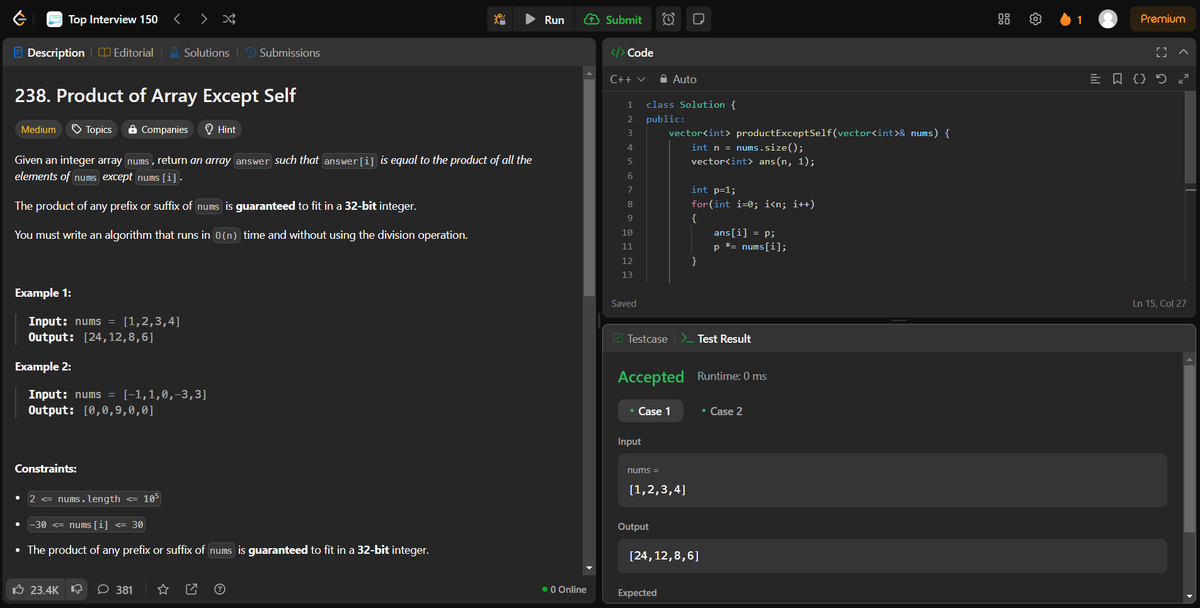Go to the previous problem arrow

coord(177,19)
